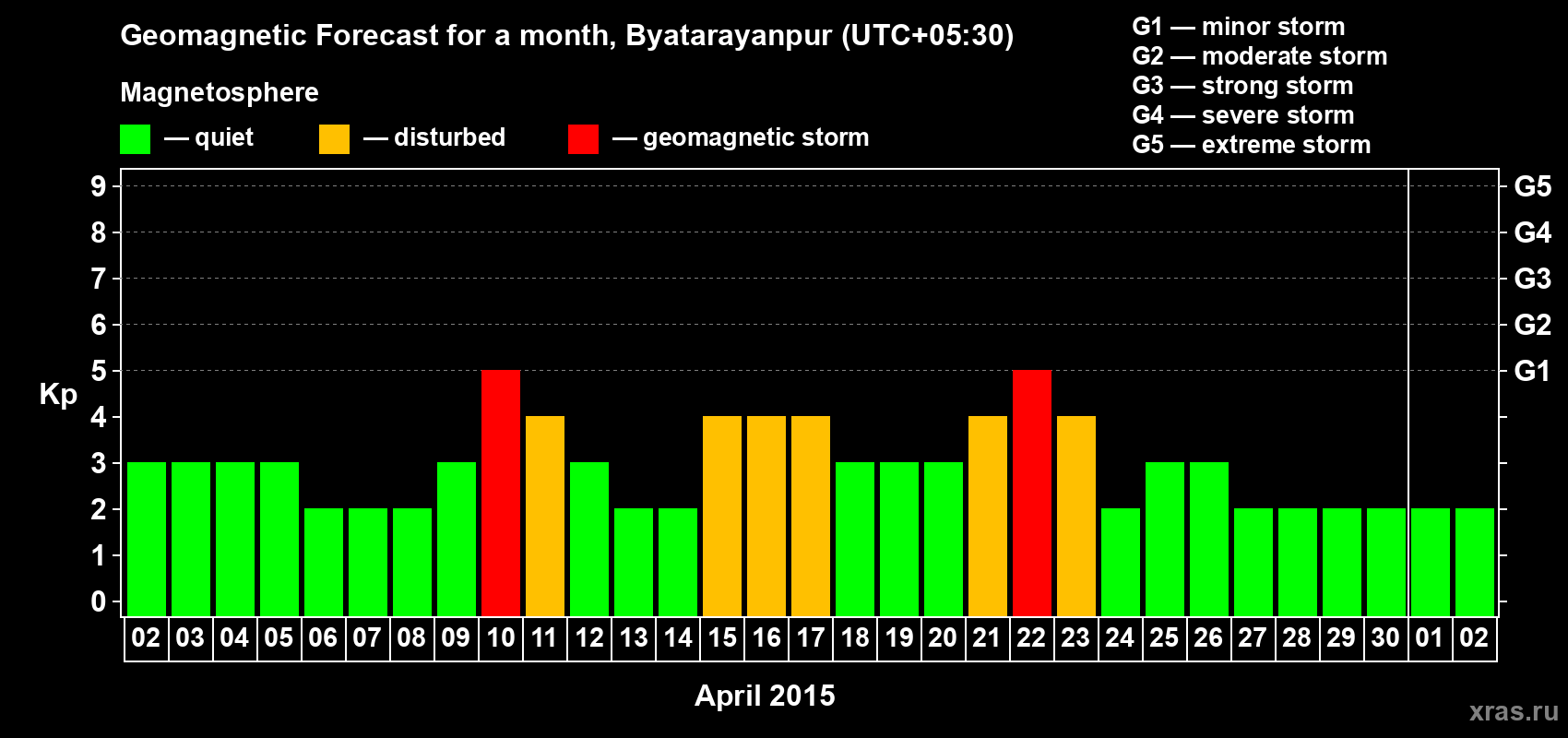Viewport: 1568px width, 738px height.
Task: Select the green bar for April 30
Action: [1386, 562]
